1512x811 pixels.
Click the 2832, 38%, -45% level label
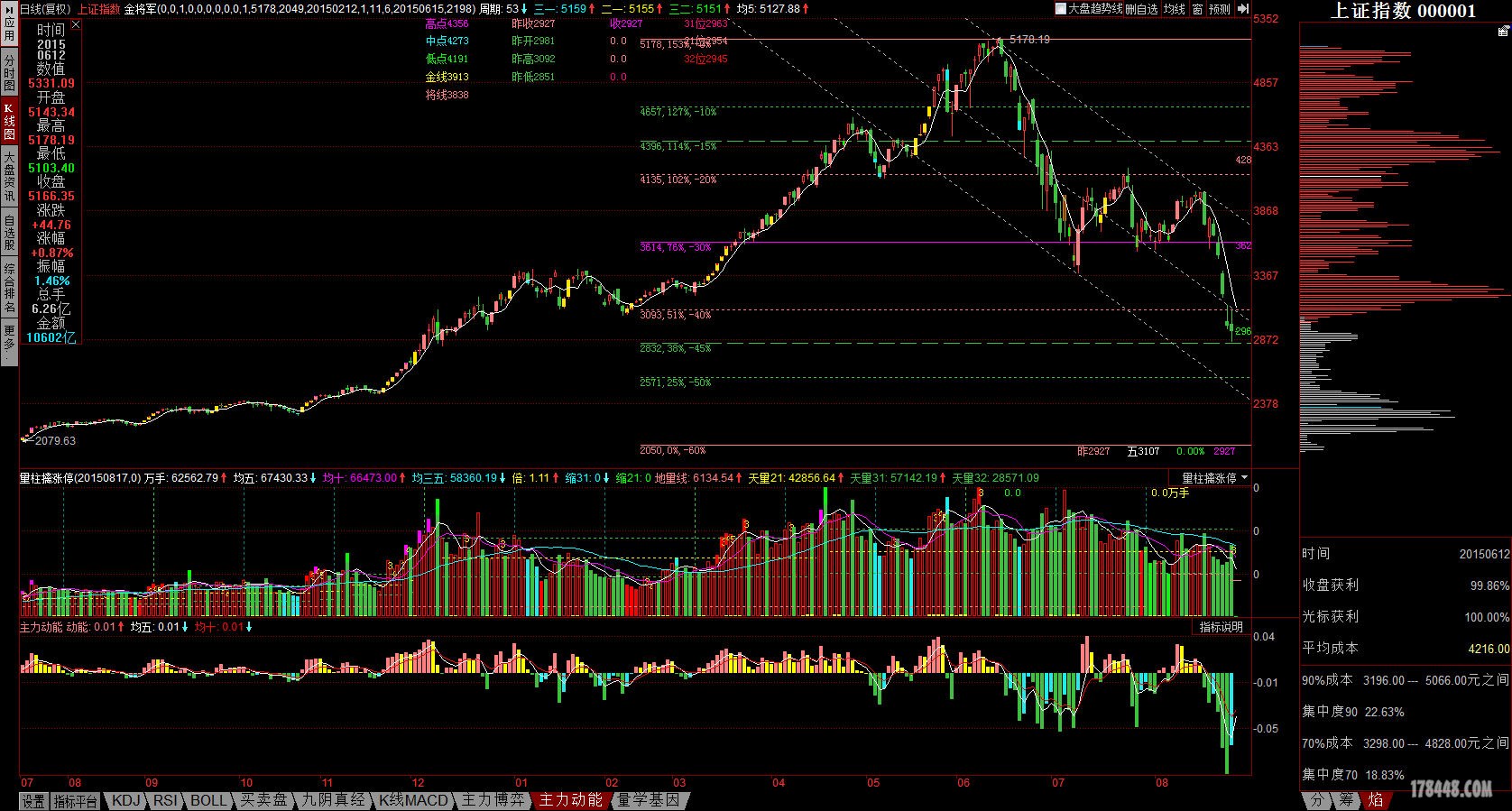(x=676, y=348)
